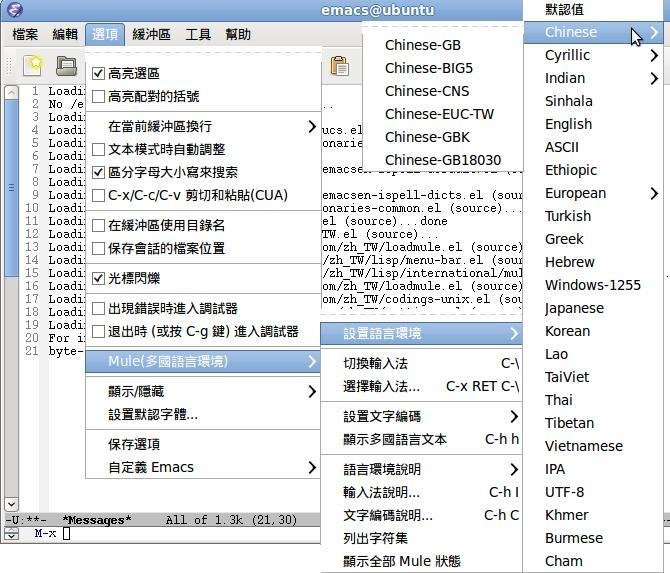The image size is (670, 573).
Task: Open the 編輯 menu
Action: [x=65, y=34]
